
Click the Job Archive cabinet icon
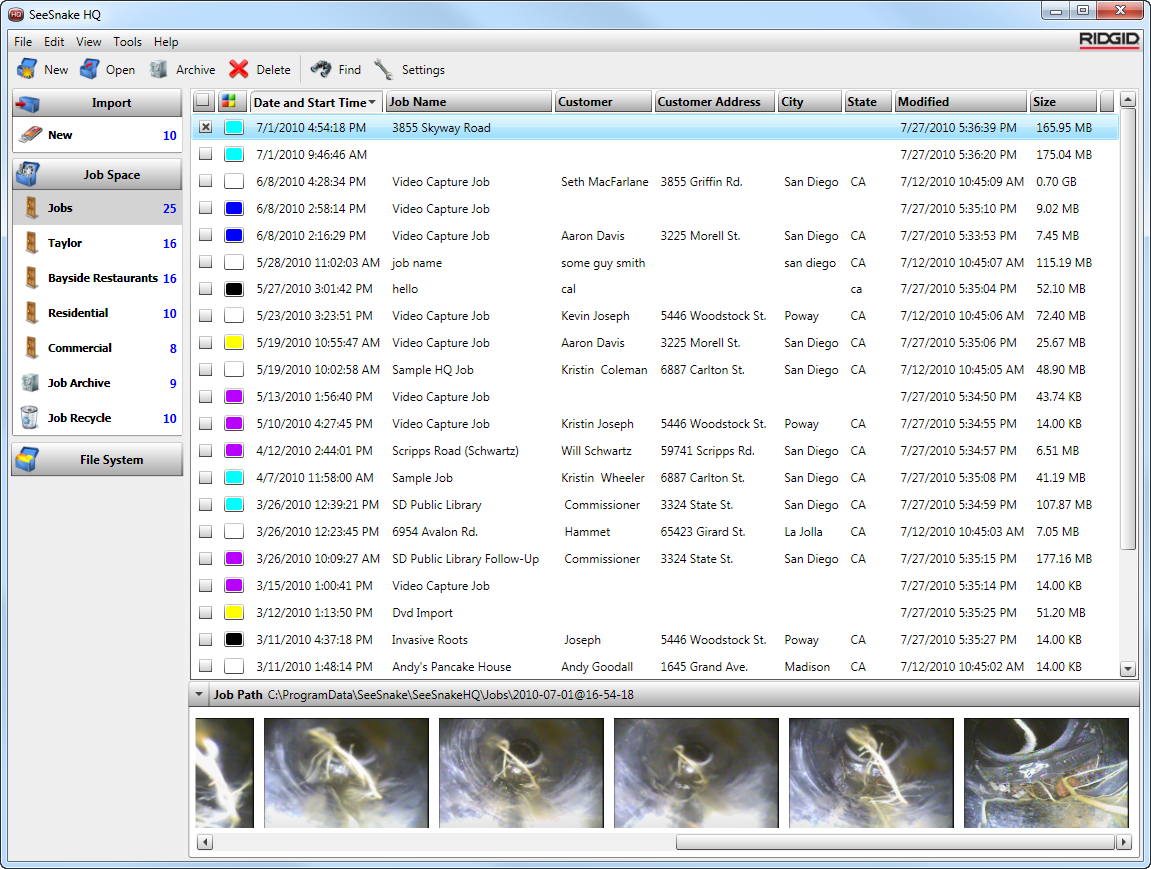point(30,382)
